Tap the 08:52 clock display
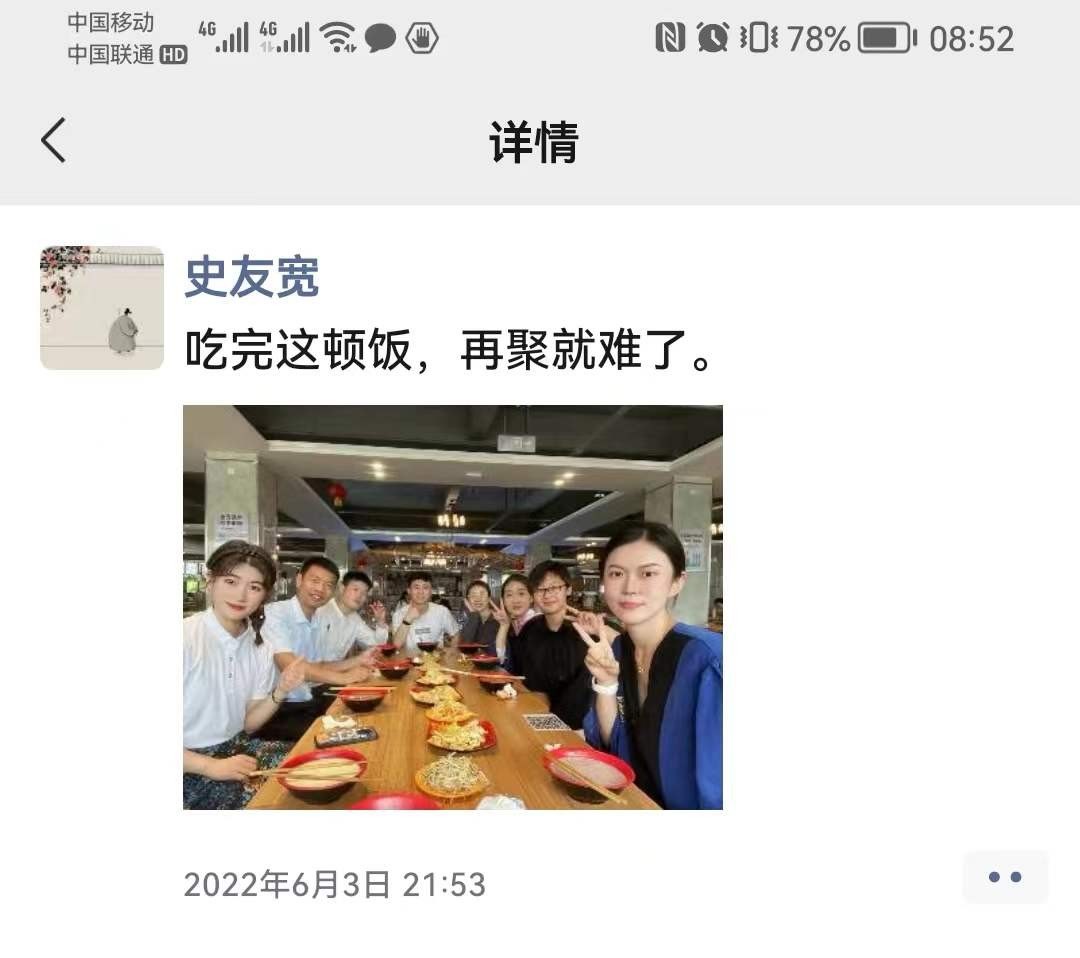This screenshot has width=1080, height=958. pyautogui.click(x=971, y=39)
